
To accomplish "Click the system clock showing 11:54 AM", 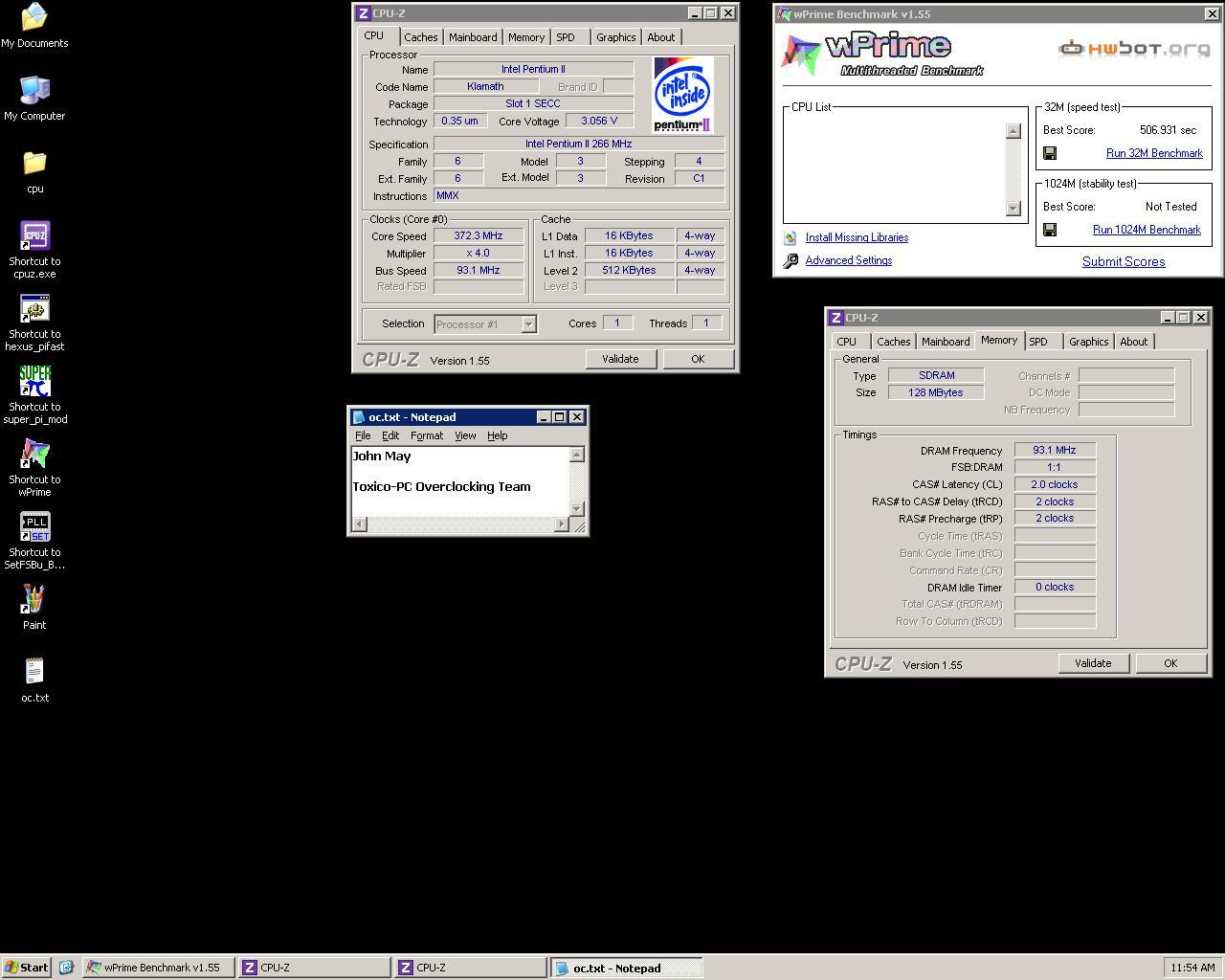I will click(x=1192, y=968).
